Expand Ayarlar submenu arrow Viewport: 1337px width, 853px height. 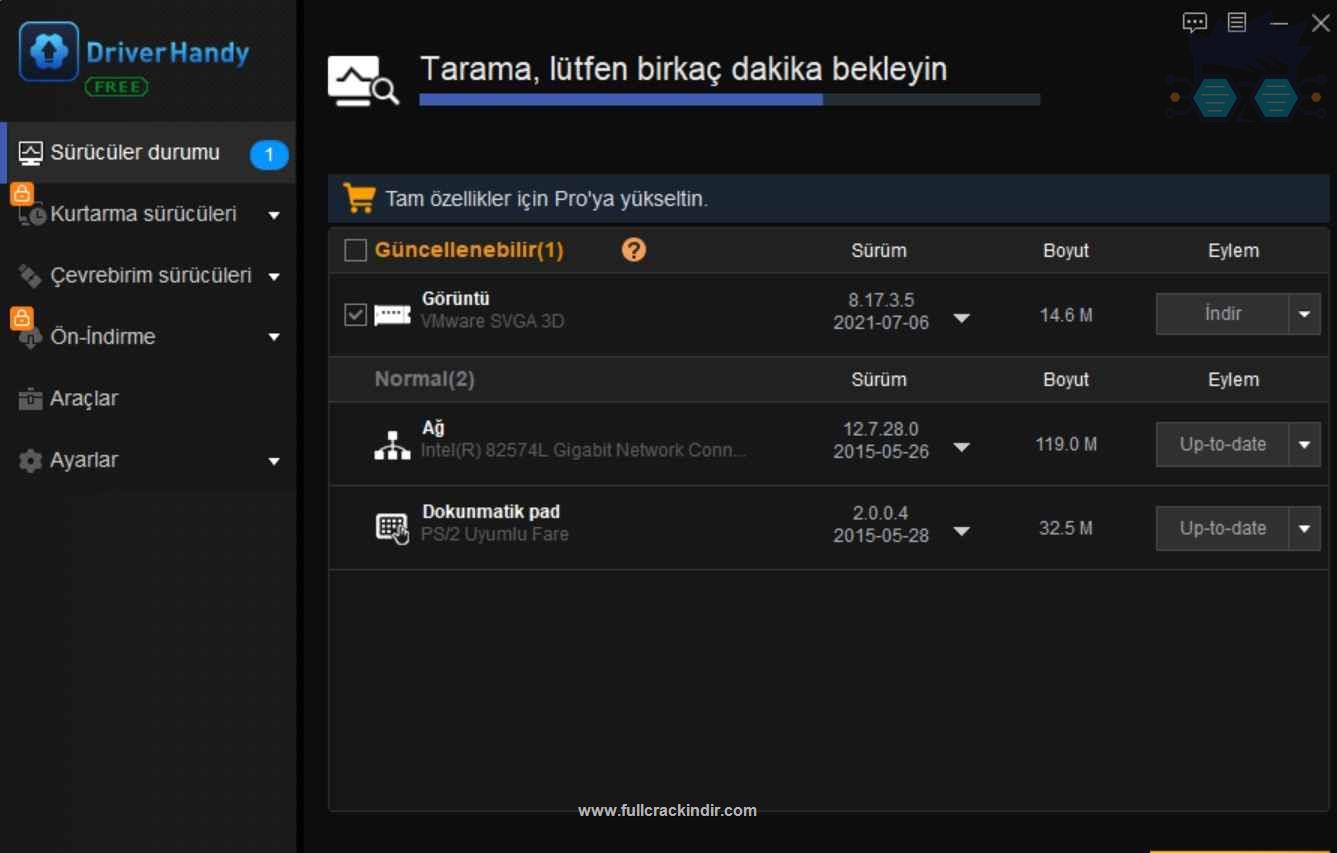[274, 462]
